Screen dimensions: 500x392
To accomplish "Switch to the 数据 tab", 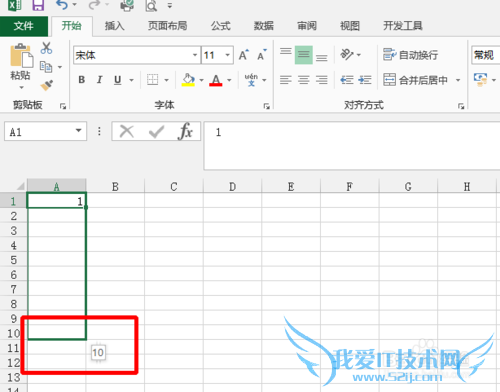I will click(264, 26).
